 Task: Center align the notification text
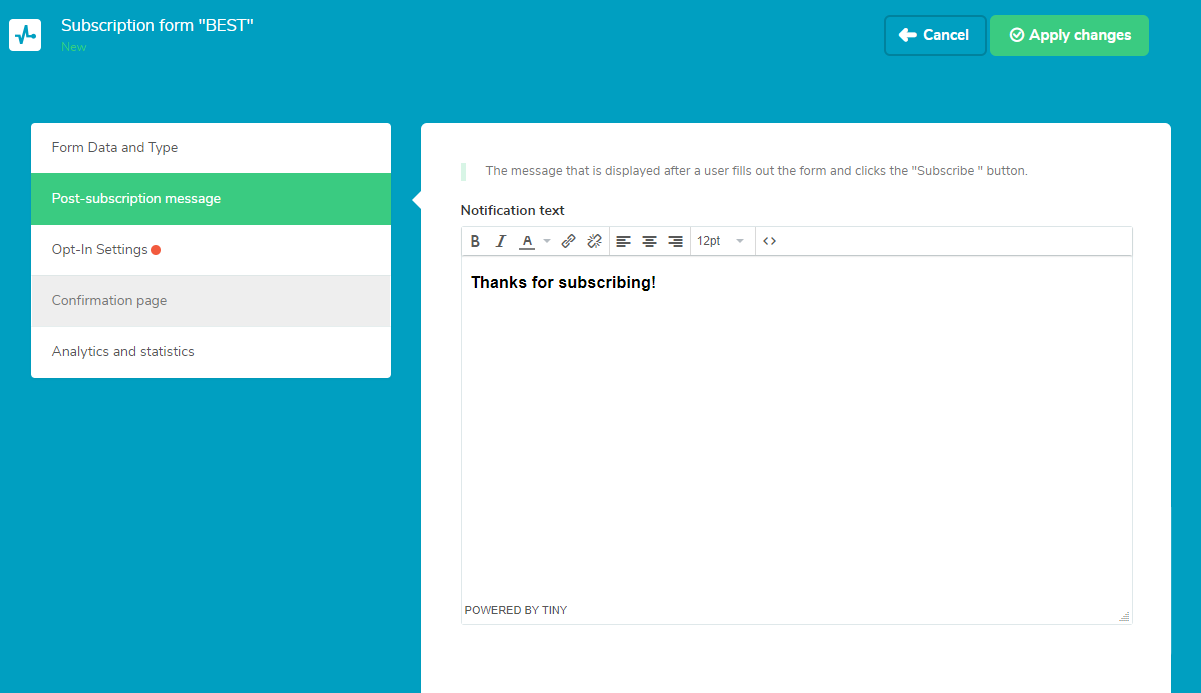(649, 241)
